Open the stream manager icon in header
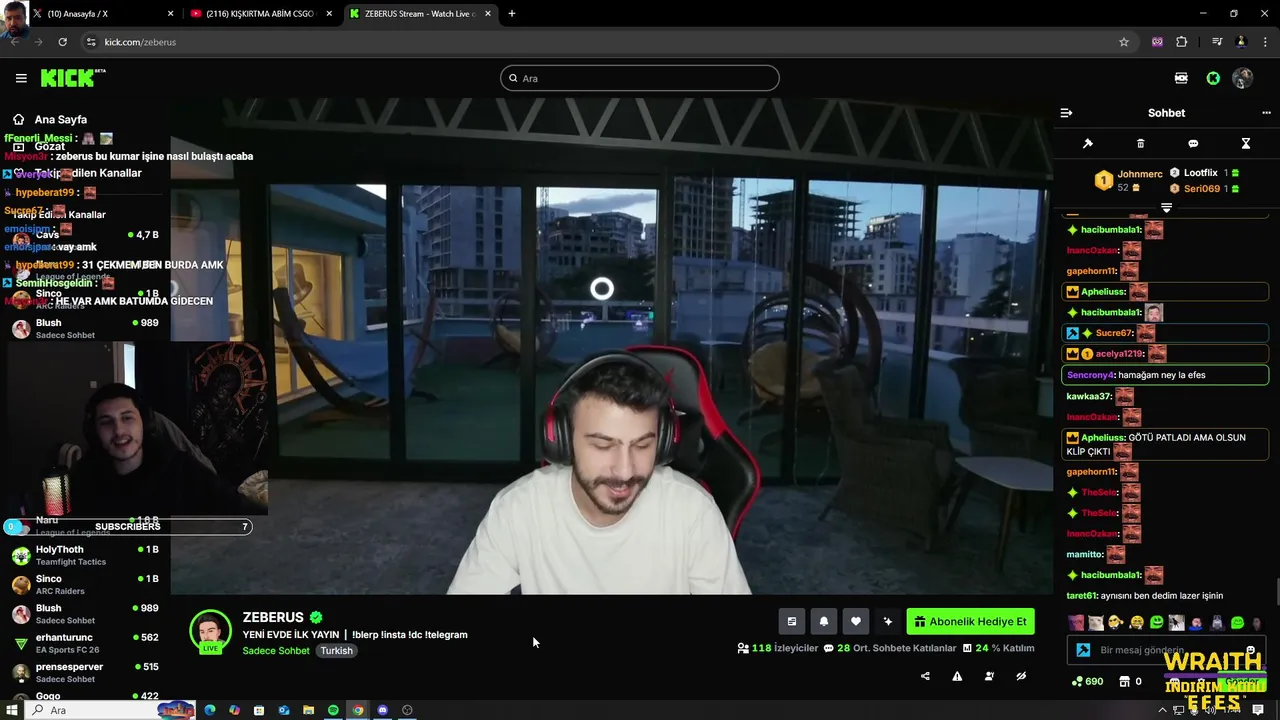 [1181, 78]
